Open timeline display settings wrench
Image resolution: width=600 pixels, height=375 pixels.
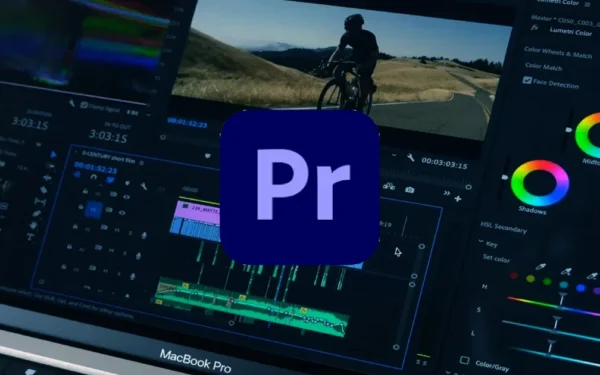144,186
